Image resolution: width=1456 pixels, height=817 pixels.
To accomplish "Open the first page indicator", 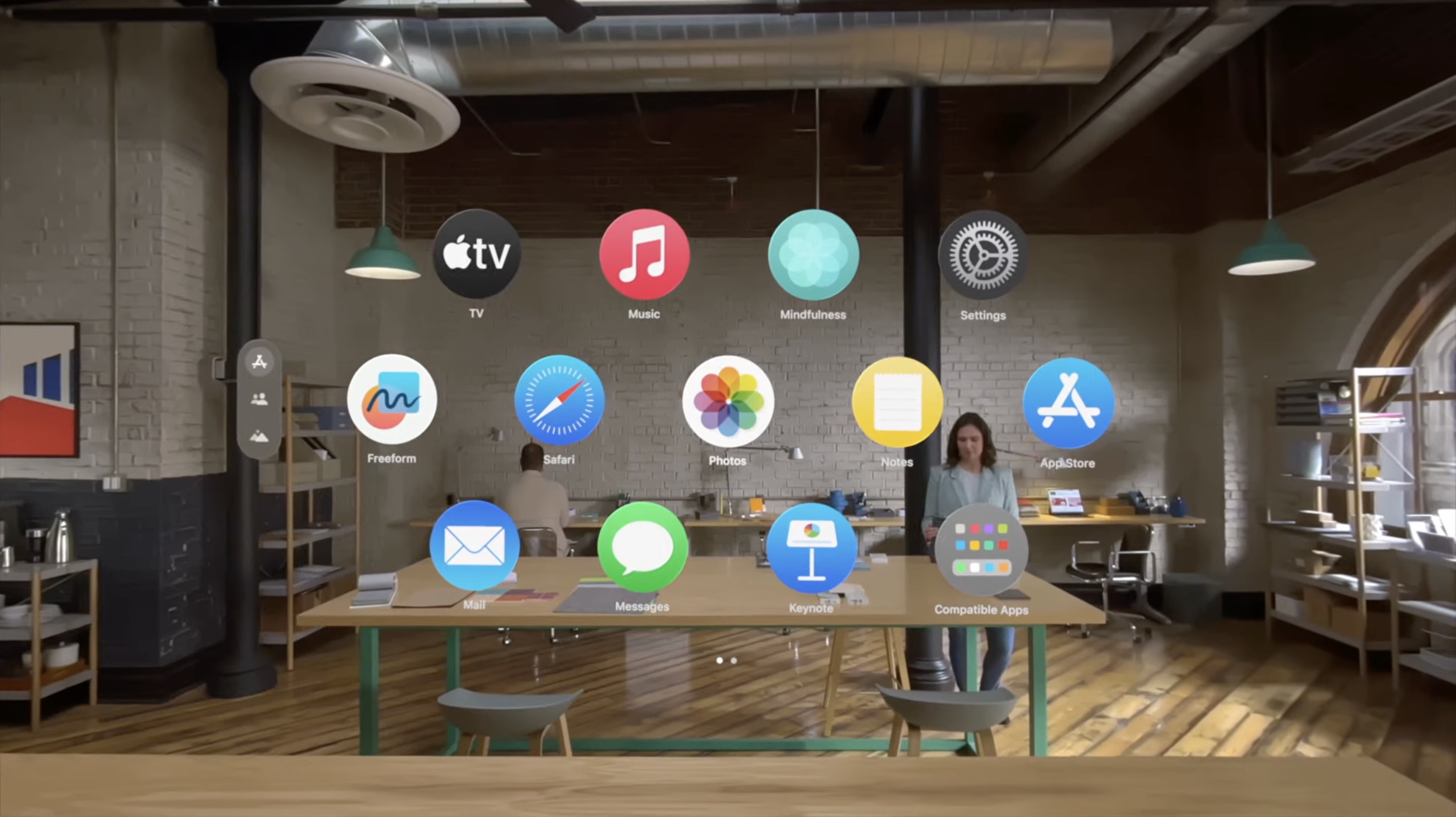I will point(719,658).
